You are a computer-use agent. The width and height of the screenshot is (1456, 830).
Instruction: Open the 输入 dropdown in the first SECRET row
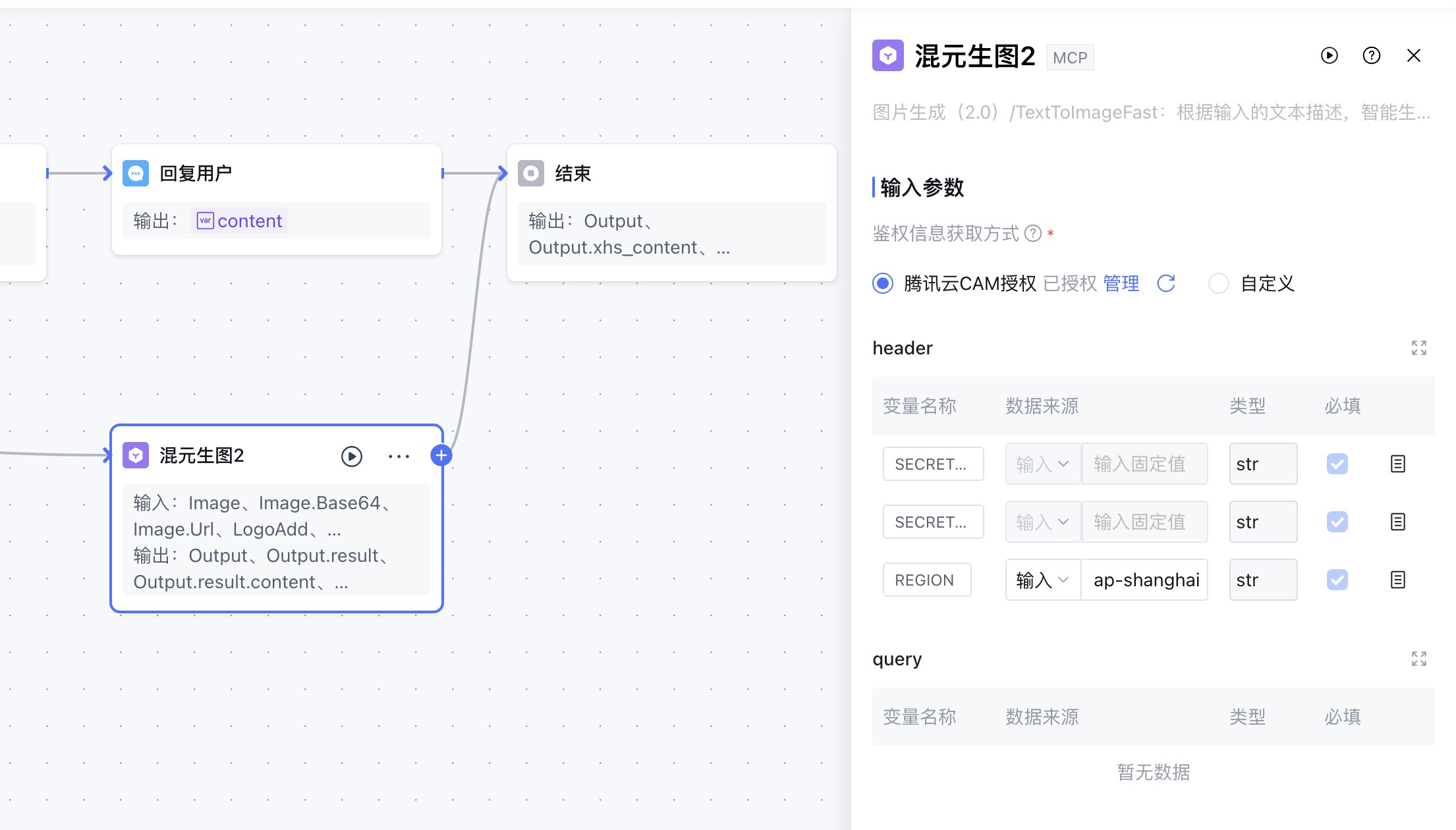(x=1042, y=464)
